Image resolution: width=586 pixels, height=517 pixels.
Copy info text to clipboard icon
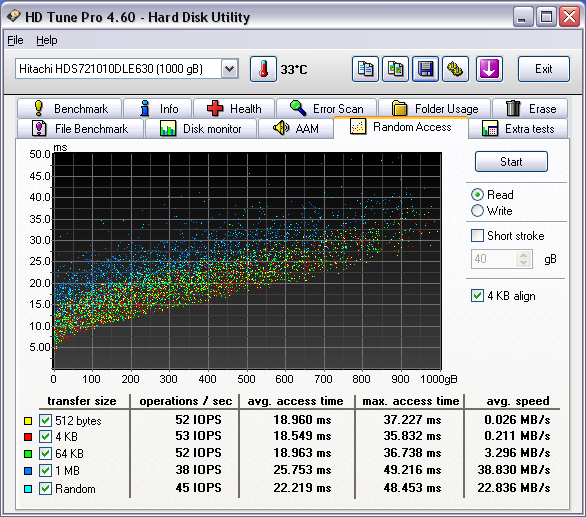tap(366, 69)
